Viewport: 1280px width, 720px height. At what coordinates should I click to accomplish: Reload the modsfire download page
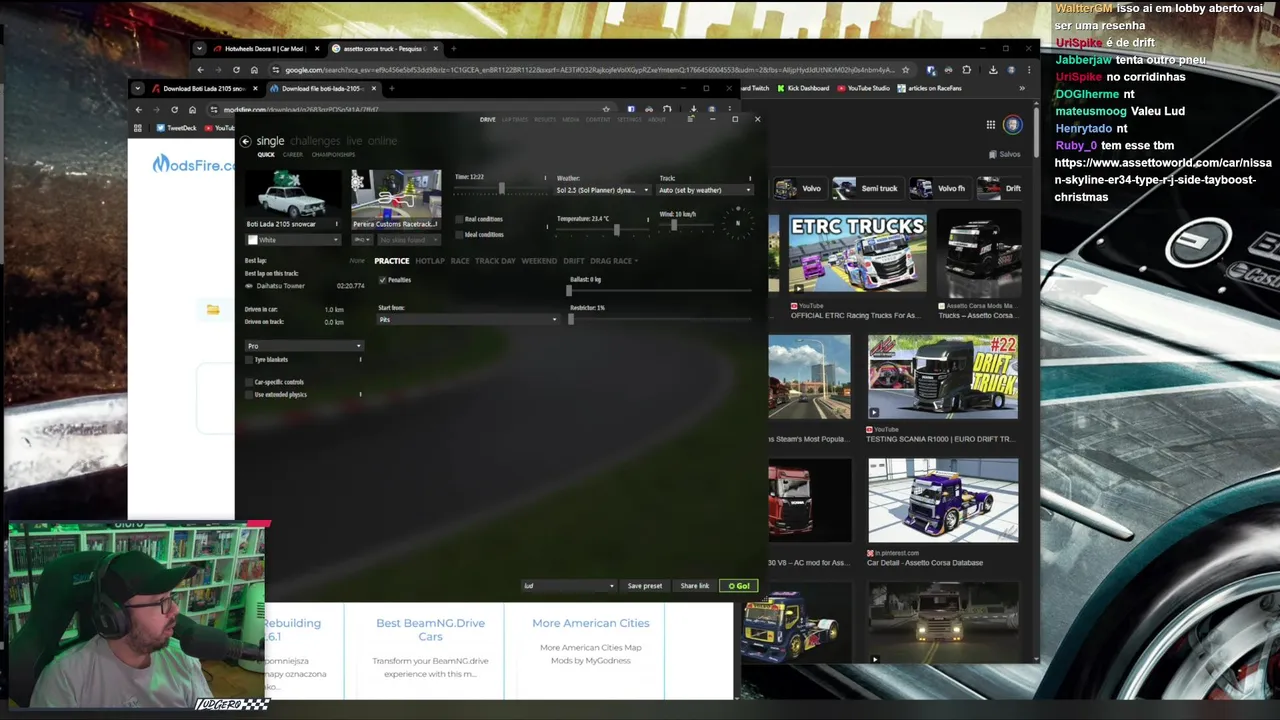[174, 109]
